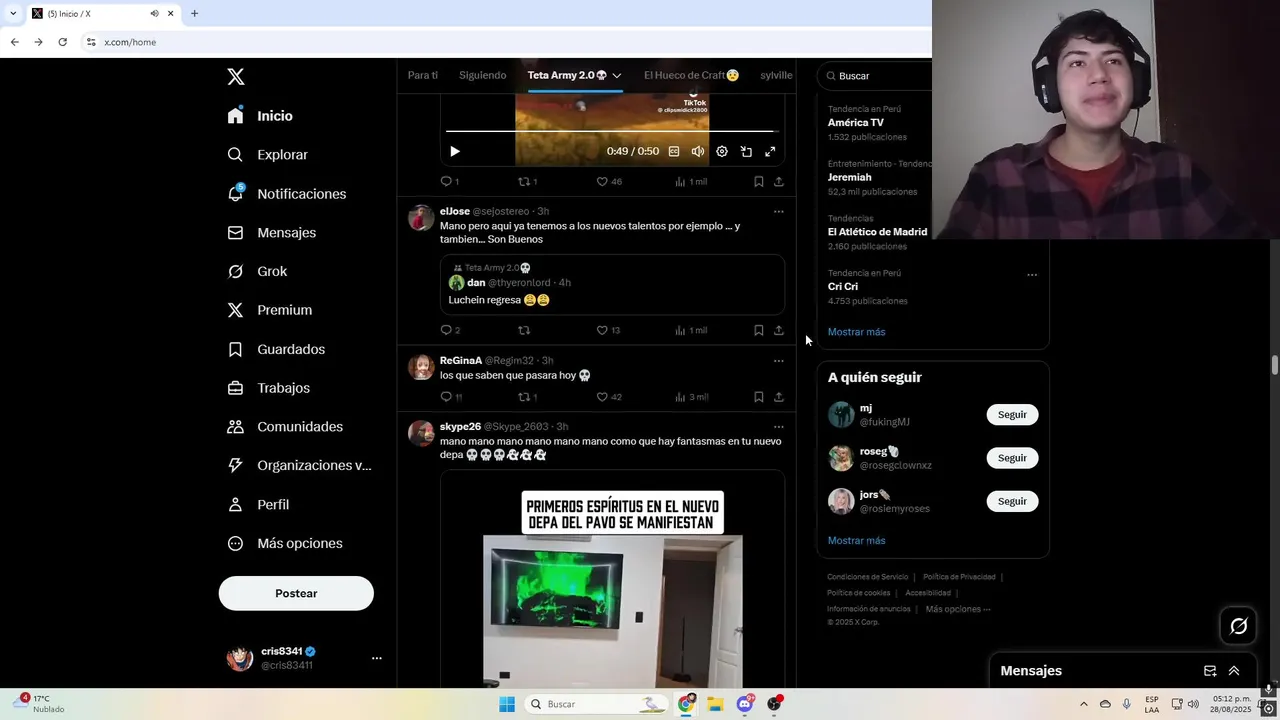This screenshot has height=720, width=1280.
Task: Mute the video volume
Action: [698, 152]
